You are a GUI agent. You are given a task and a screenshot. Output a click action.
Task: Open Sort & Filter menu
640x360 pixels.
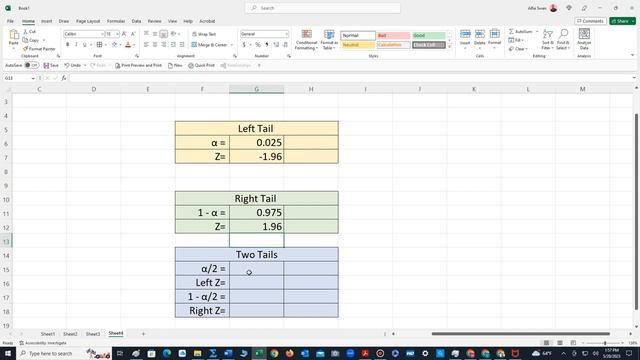coord(548,40)
